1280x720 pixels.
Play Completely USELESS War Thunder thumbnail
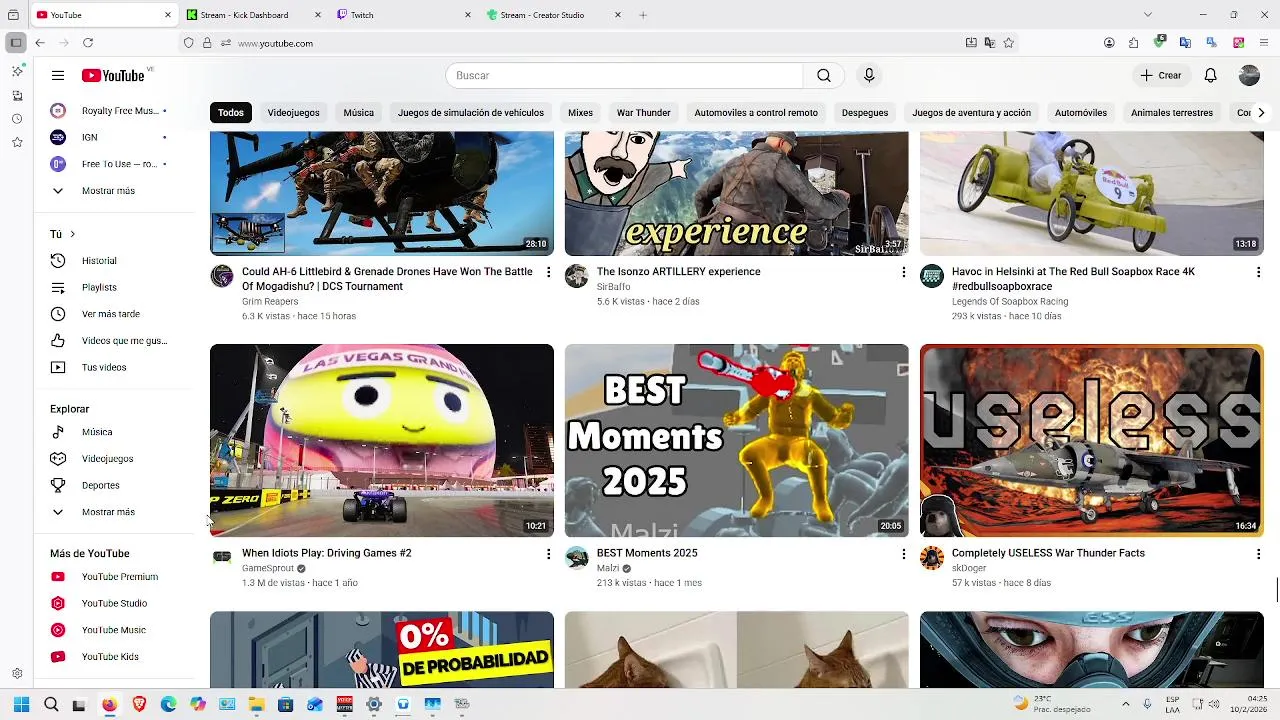(1092, 440)
